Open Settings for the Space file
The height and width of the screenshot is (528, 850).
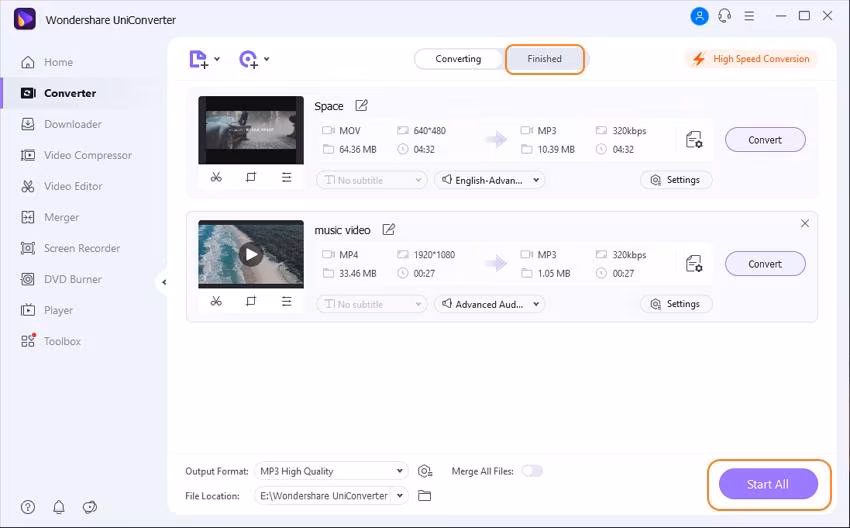point(675,180)
